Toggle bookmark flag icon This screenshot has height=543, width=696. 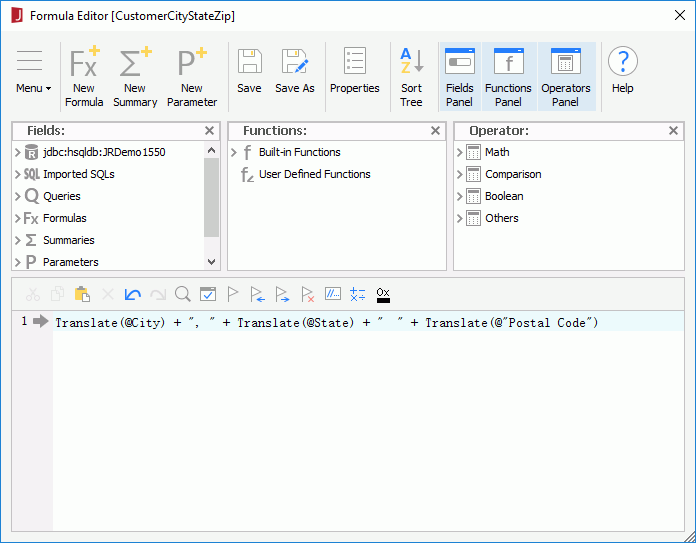click(x=233, y=294)
